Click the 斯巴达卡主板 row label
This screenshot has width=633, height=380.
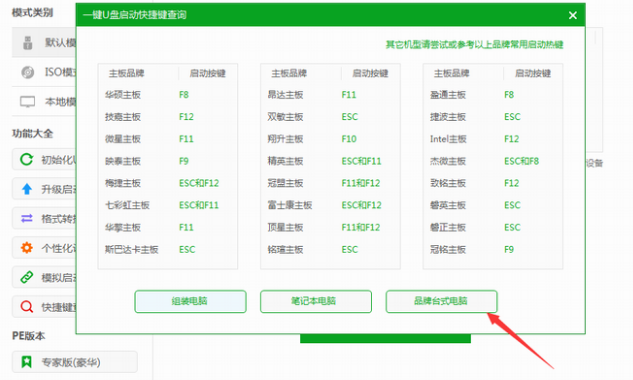coord(132,250)
